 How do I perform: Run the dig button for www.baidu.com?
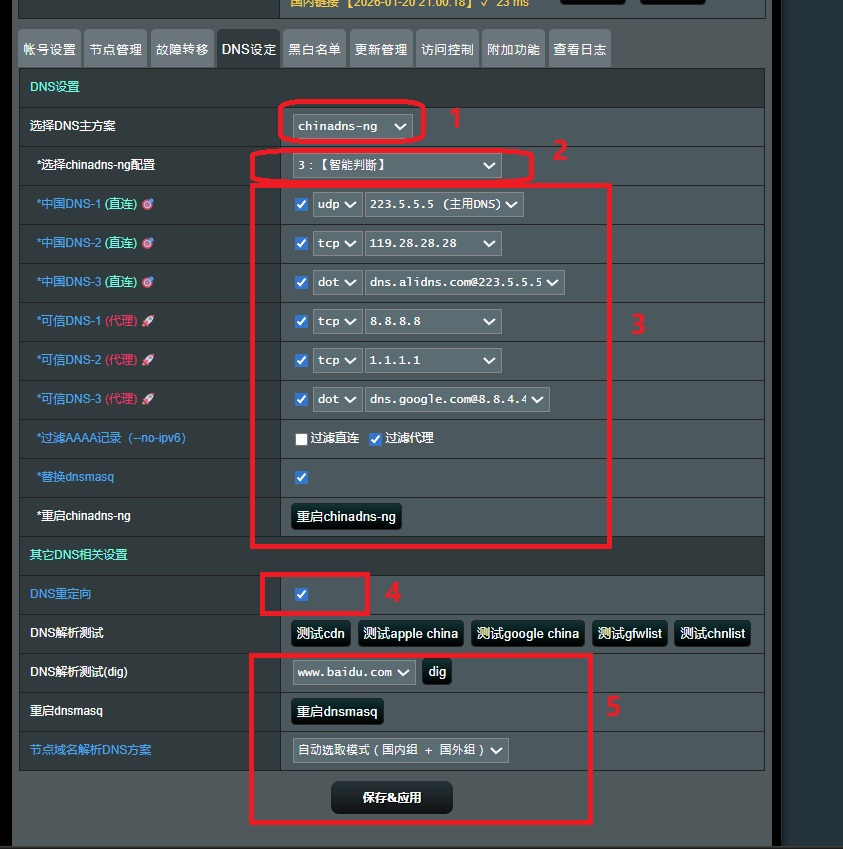(x=437, y=672)
